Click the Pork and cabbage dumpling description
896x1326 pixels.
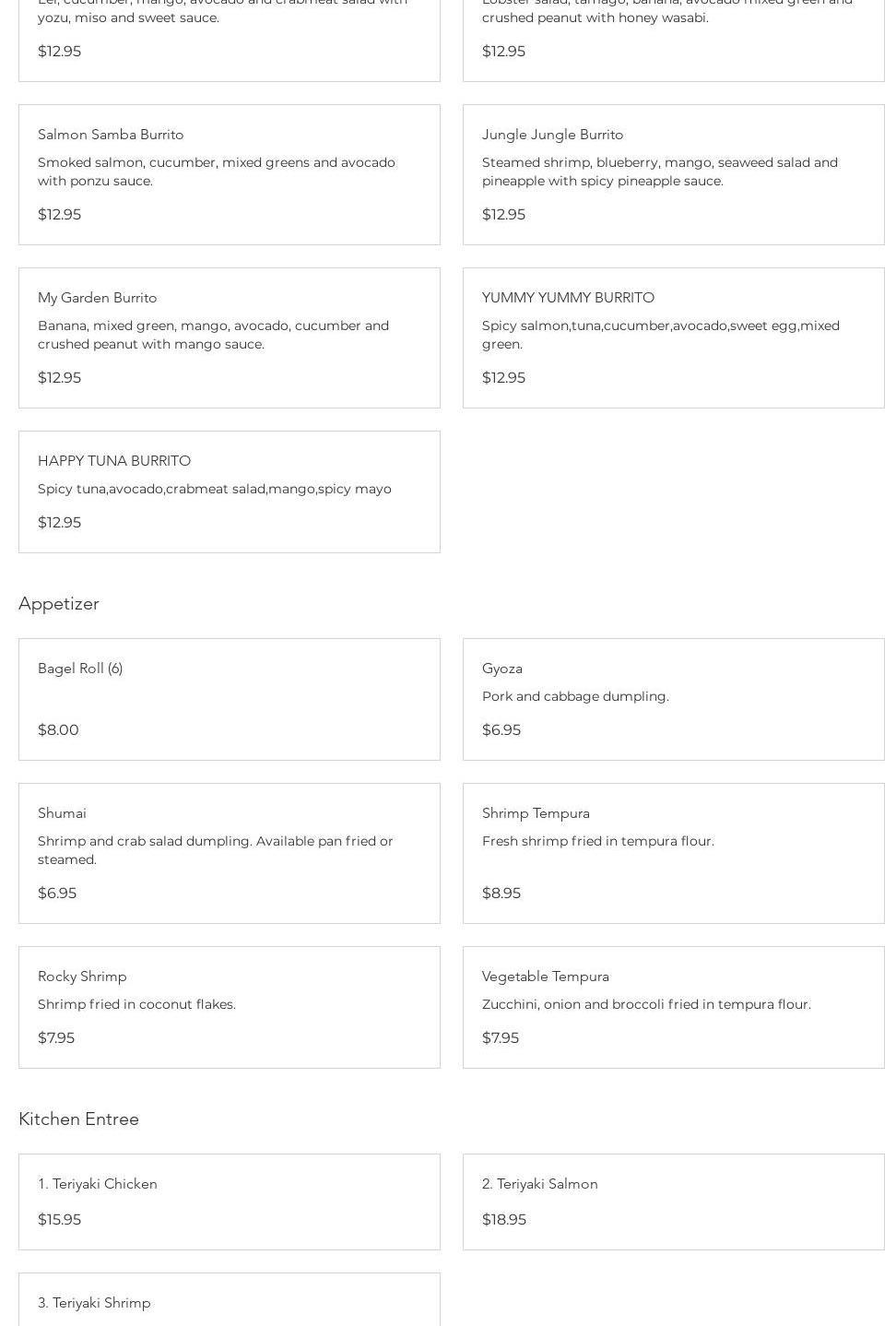(575, 696)
